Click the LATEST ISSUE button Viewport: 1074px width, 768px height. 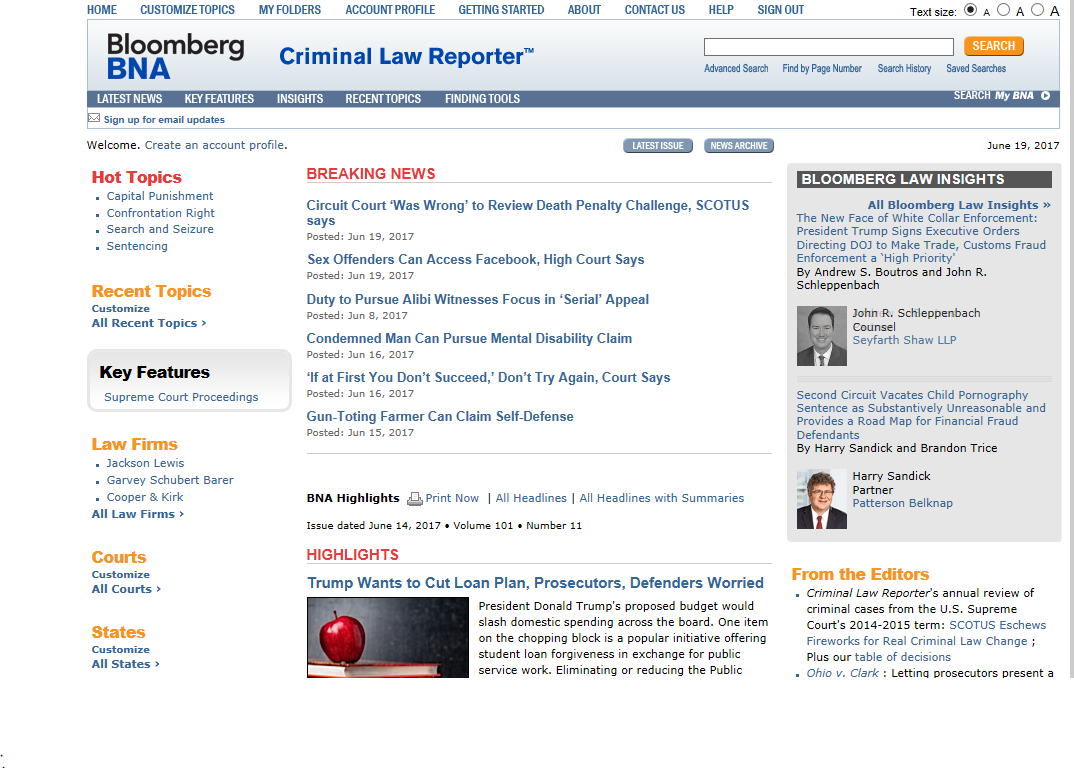pos(658,146)
